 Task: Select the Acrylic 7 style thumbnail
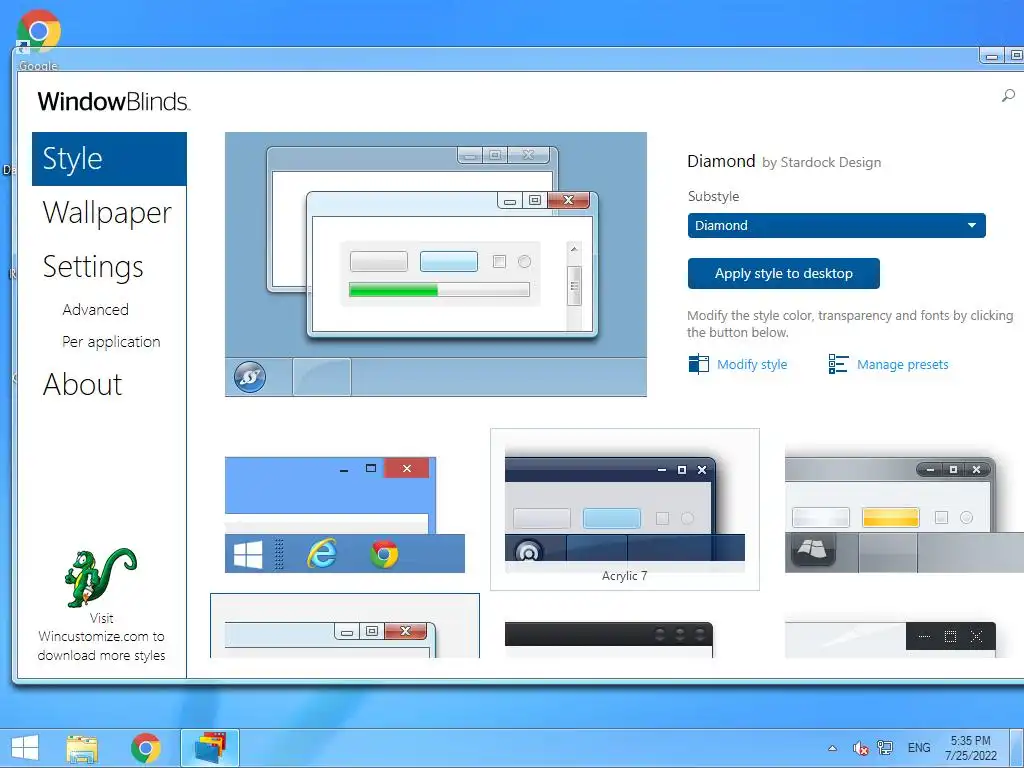[624, 509]
